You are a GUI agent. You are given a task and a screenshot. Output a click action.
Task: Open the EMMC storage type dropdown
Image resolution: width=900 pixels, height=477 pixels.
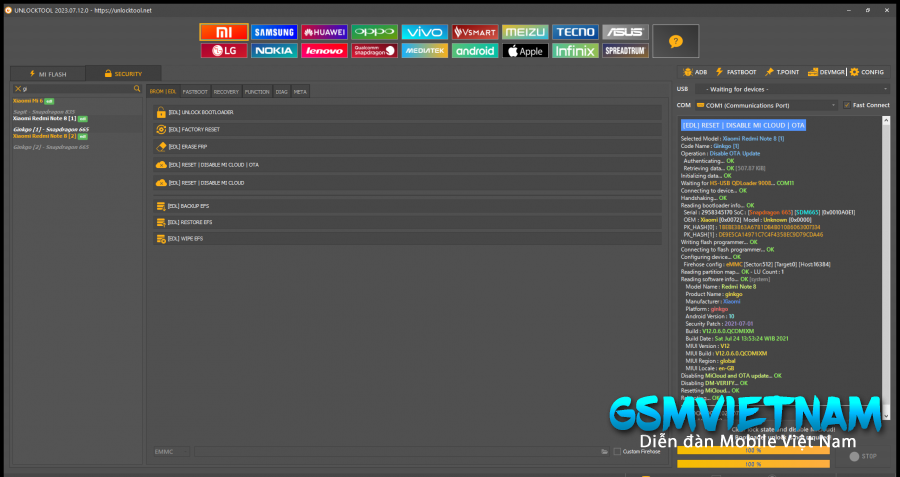pyautogui.click(x=172, y=452)
